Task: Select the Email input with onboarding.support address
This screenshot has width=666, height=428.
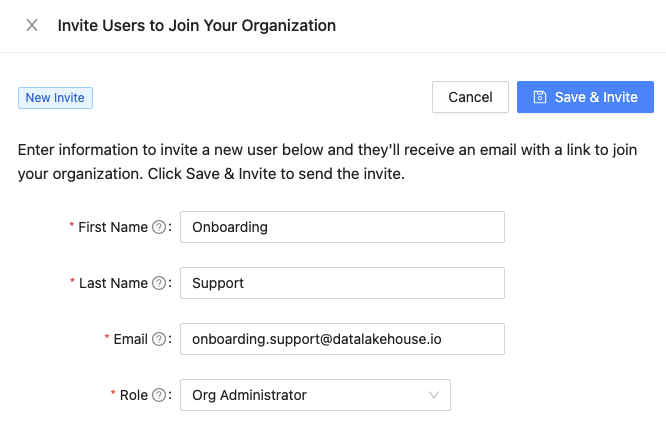Action: pyautogui.click(x=342, y=339)
